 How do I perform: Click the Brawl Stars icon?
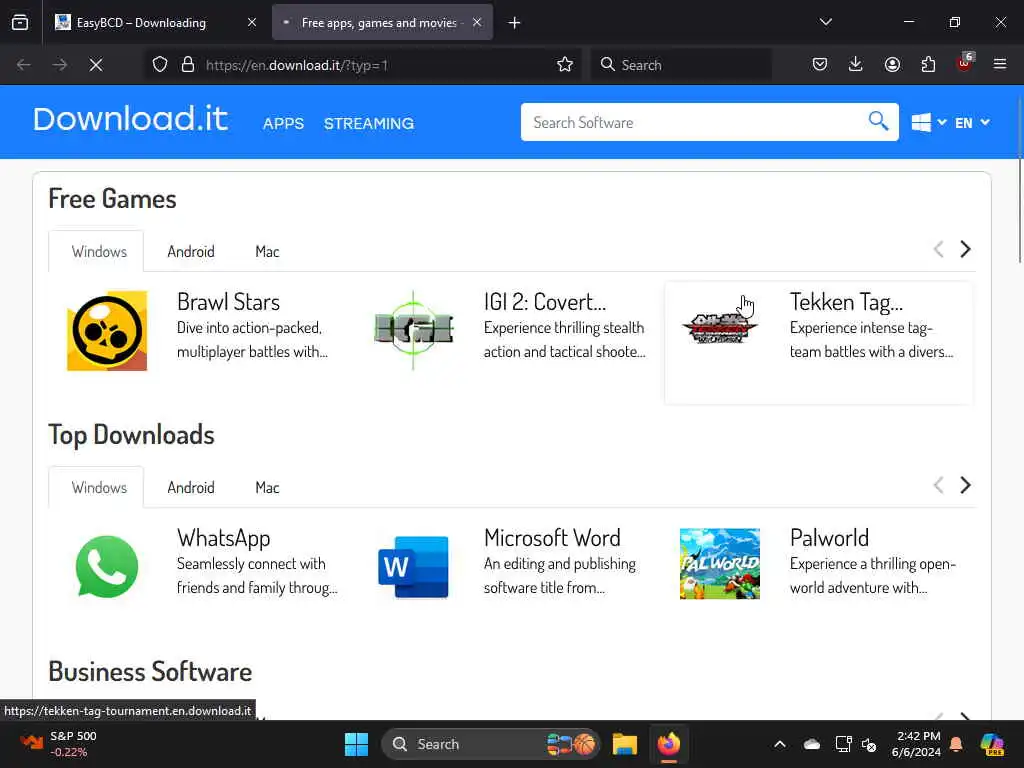click(x=107, y=330)
